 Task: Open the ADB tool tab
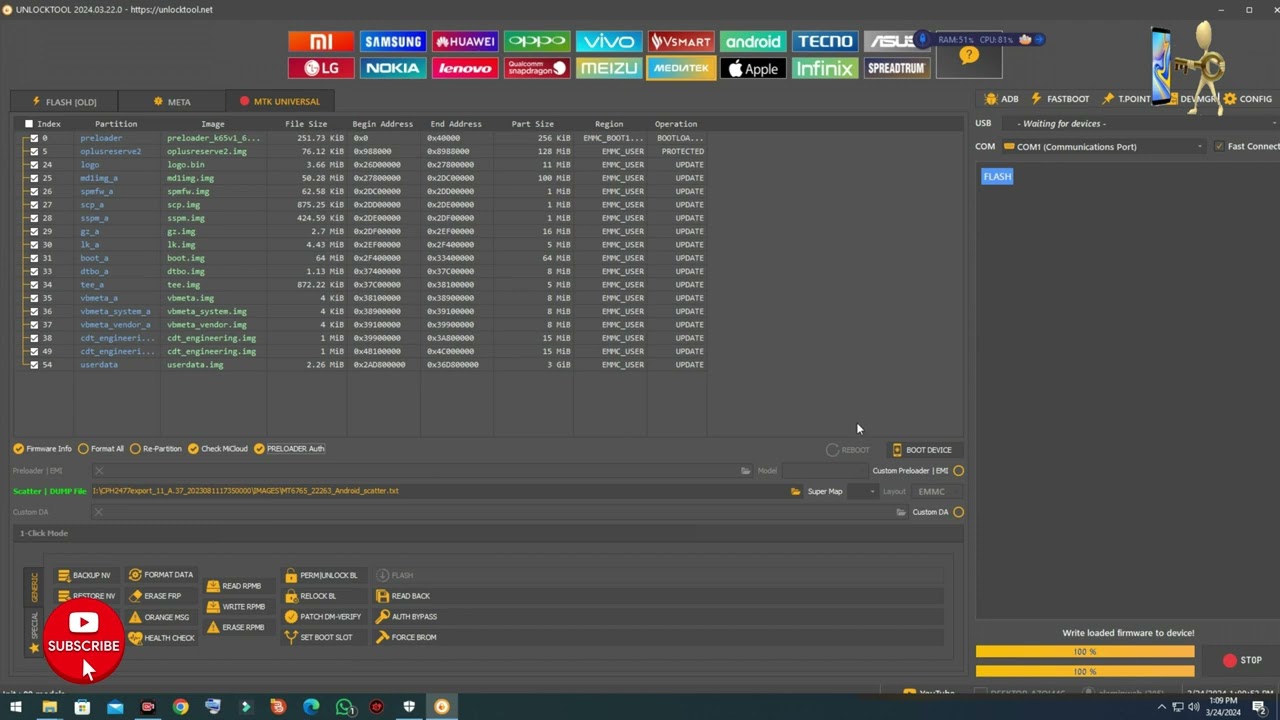[x=1001, y=99]
